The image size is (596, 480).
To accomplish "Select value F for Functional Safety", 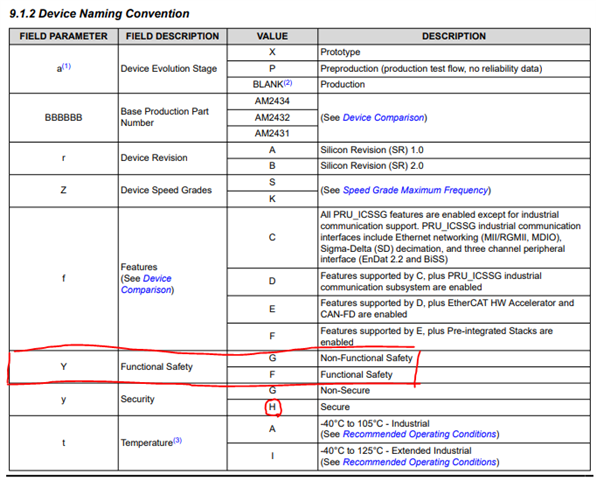I will [x=272, y=375].
